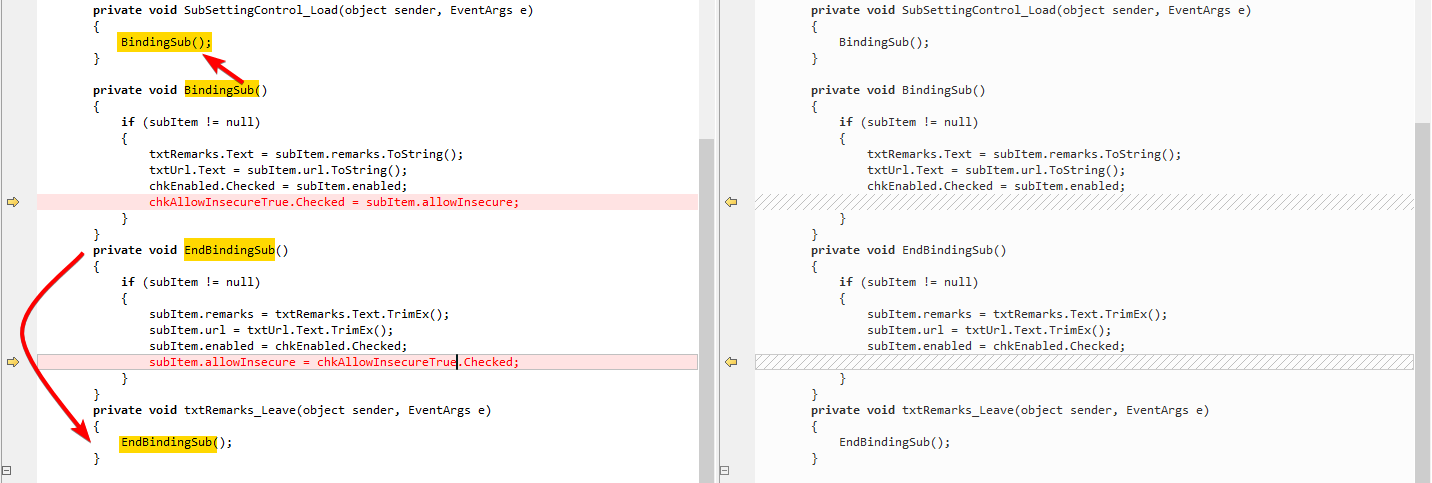Click txtRemarks_Leave method signature in right pane
Image resolution: width=1432 pixels, height=483 pixels.
pos(1009,410)
